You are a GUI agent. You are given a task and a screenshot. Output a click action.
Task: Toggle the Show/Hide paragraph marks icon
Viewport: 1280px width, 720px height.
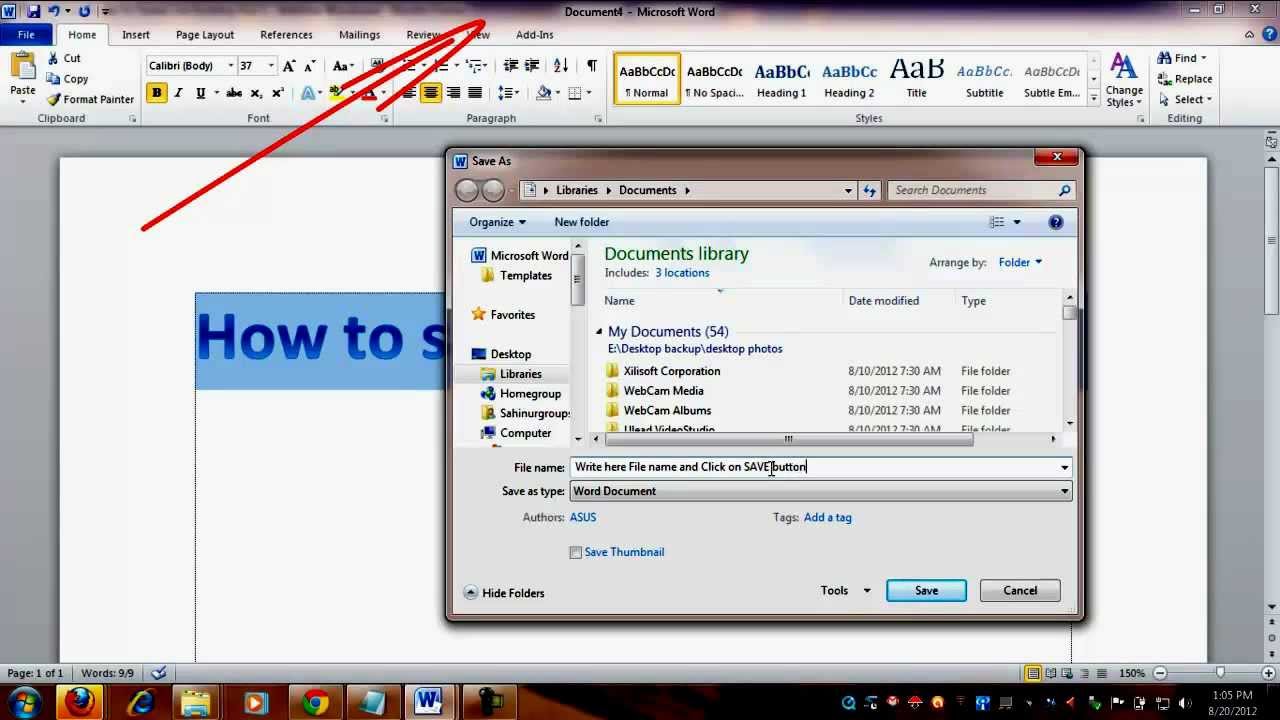tap(592, 66)
